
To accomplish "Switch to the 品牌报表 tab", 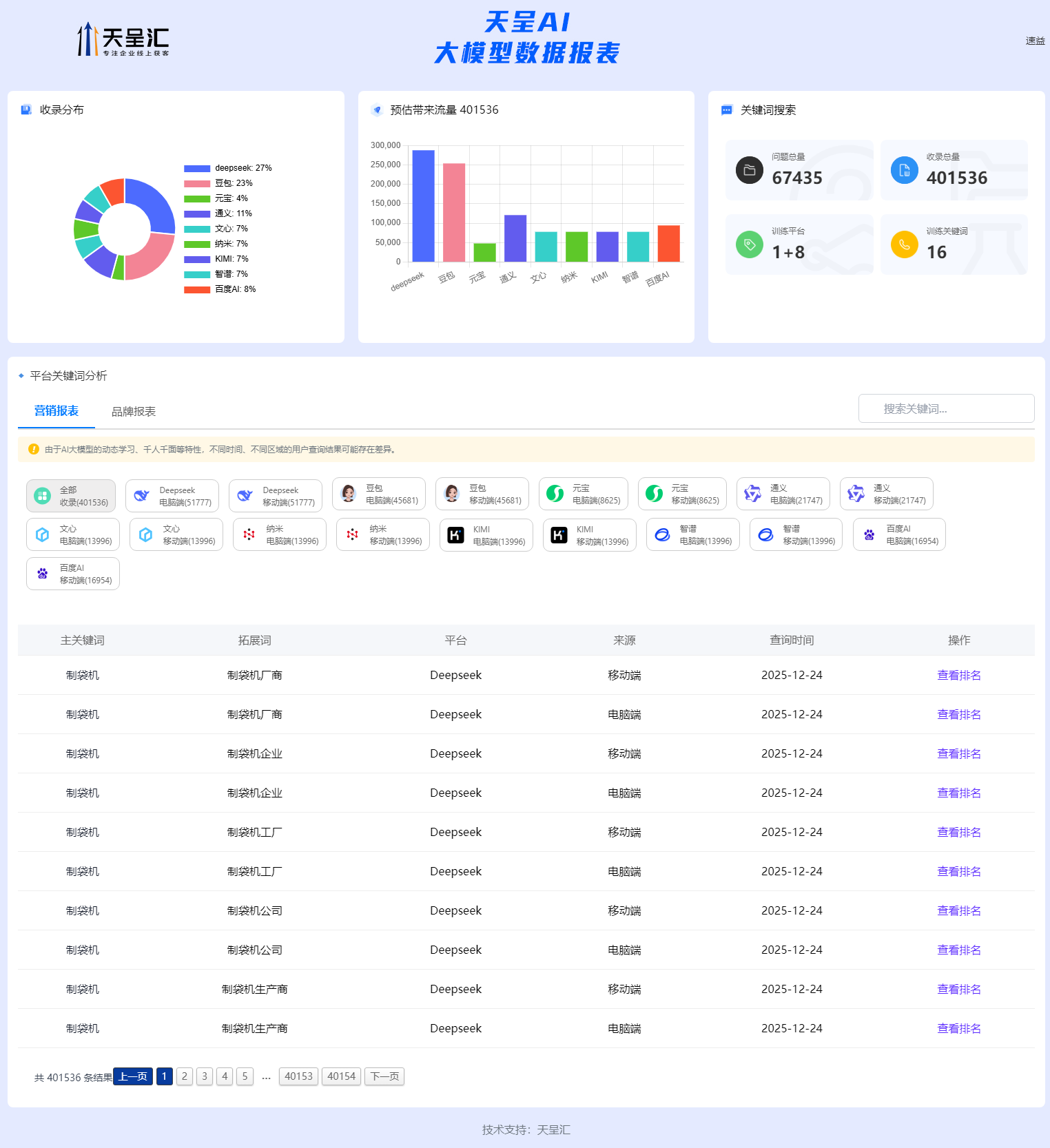I will [x=134, y=412].
